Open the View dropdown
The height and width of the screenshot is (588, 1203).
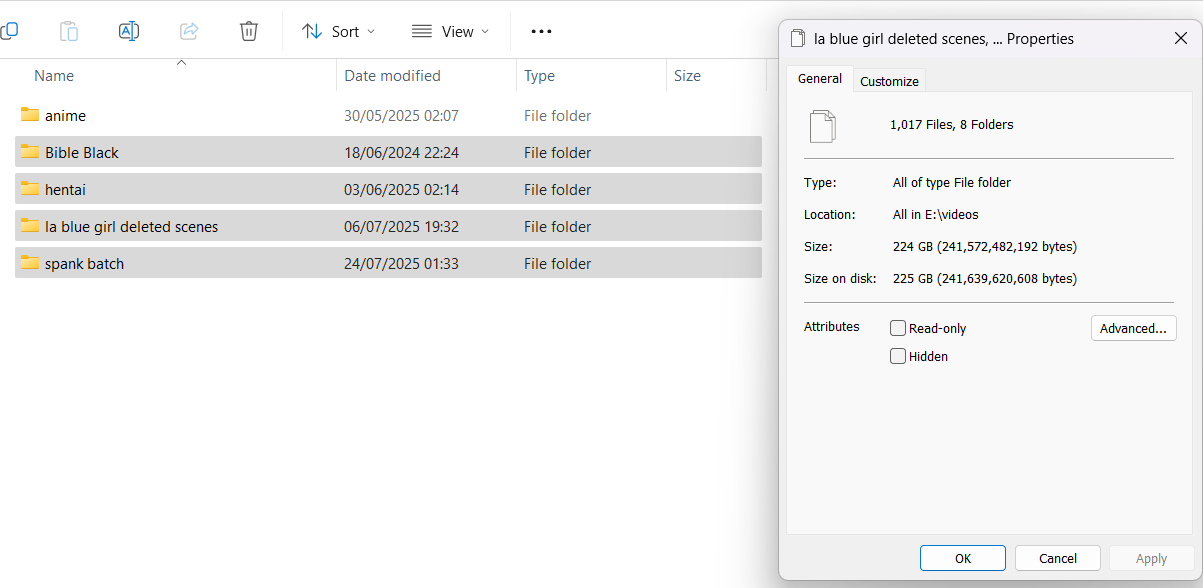tap(451, 31)
